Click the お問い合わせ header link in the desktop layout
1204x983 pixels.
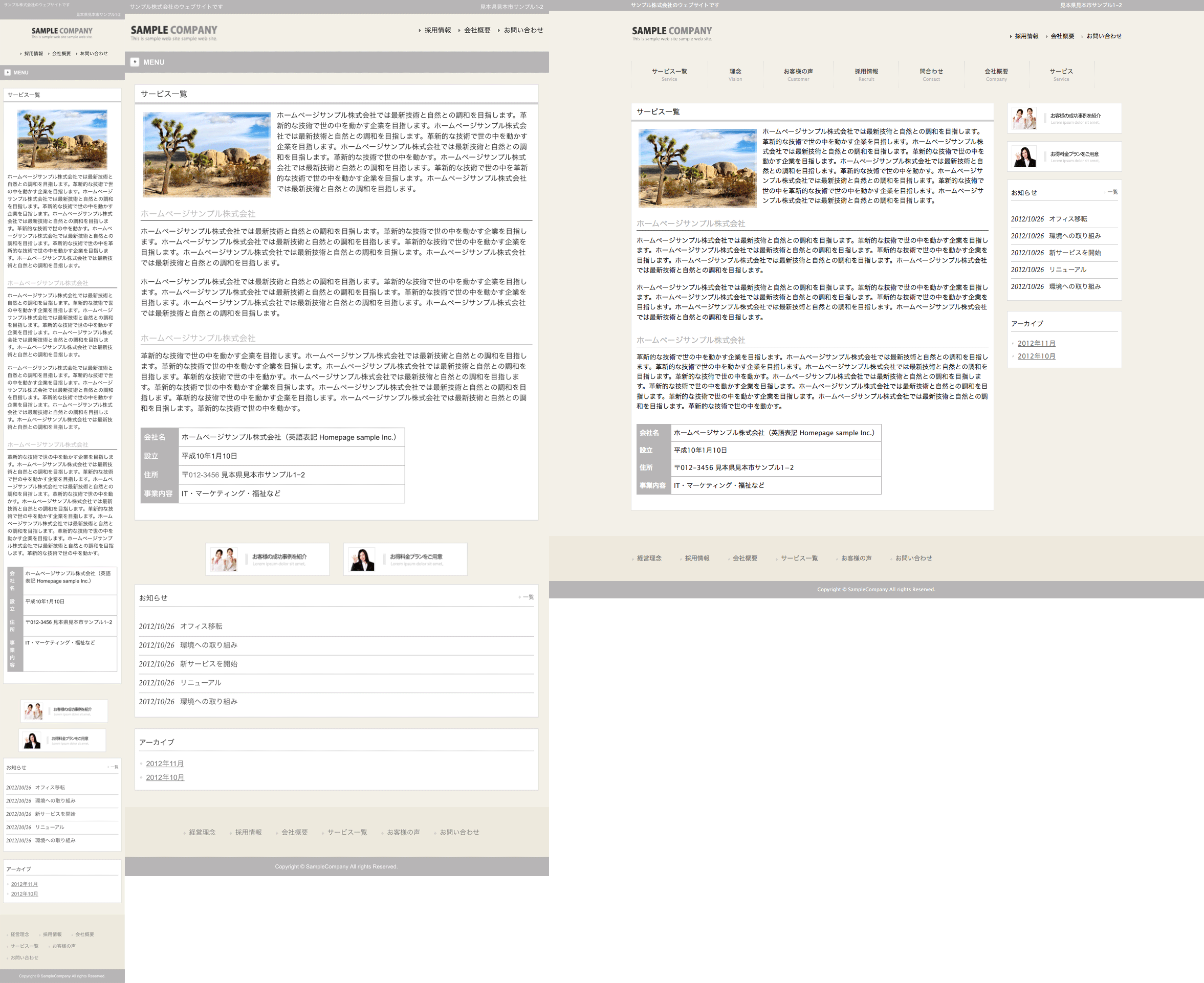coord(1103,36)
